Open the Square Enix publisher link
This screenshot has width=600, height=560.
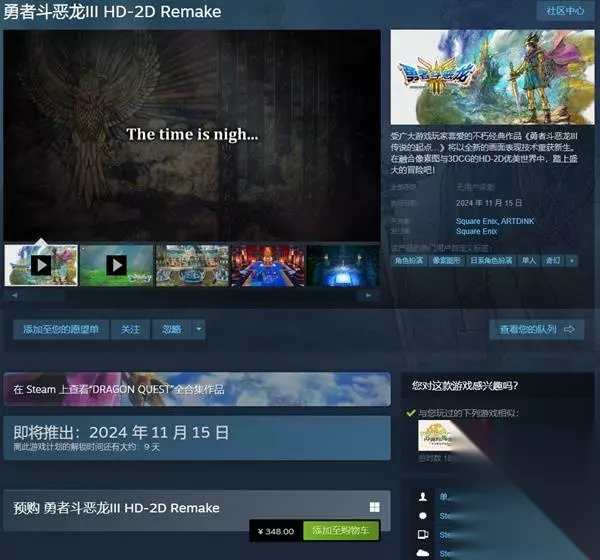pos(476,231)
